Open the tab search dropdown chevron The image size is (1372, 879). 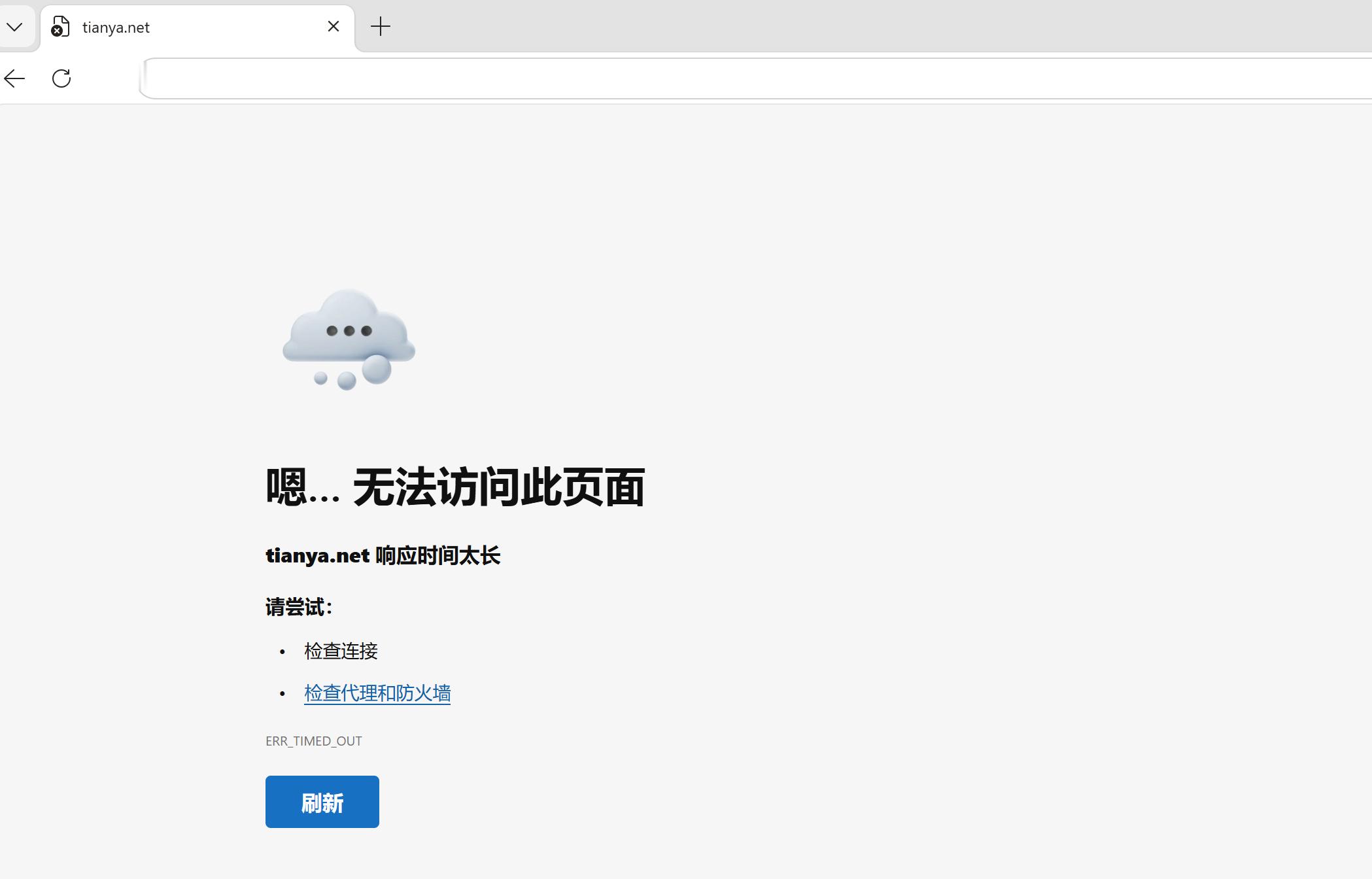(x=15, y=27)
